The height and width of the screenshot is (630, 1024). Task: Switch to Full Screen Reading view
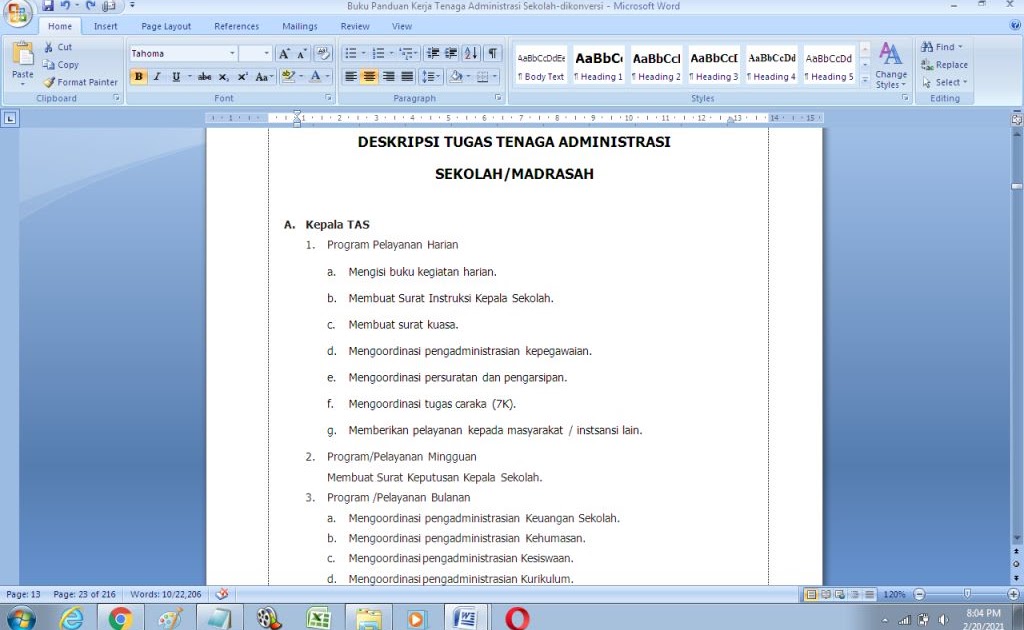825,594
